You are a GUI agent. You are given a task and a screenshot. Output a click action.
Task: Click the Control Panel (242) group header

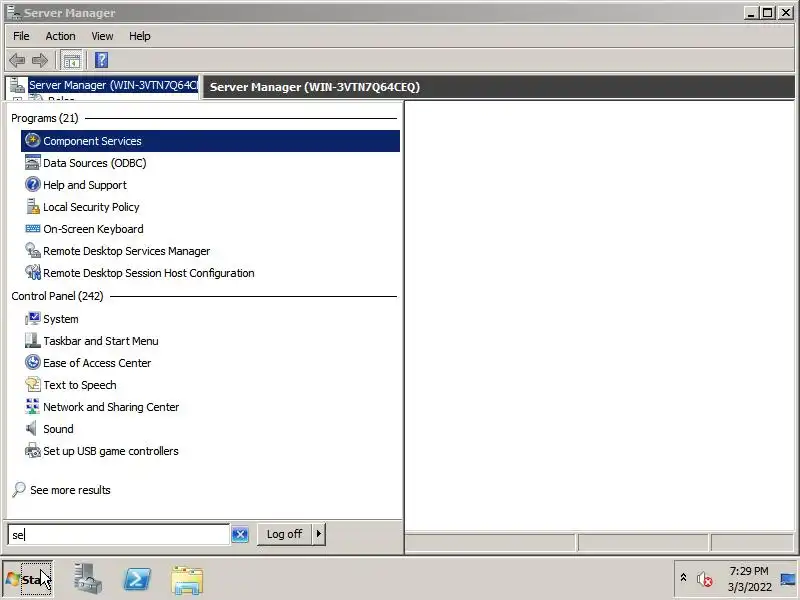[x=57, y=296]
